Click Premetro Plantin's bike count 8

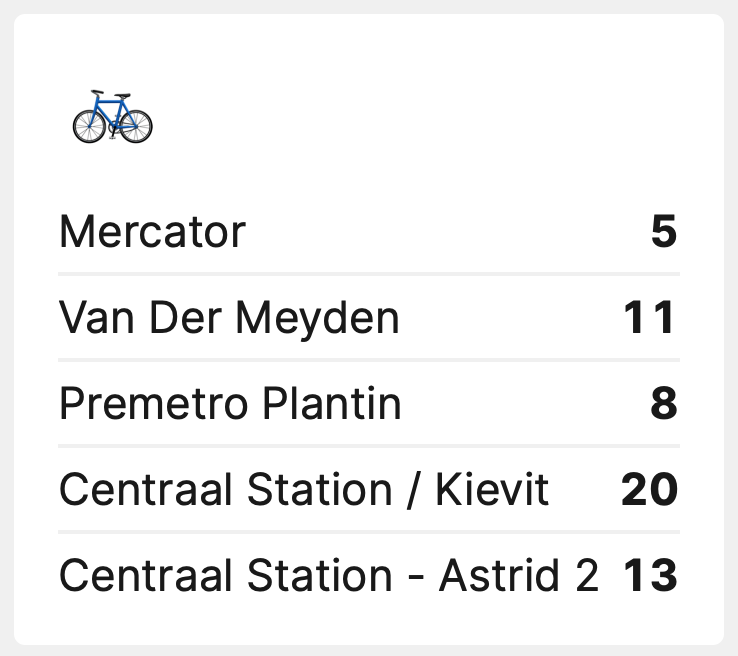tap(664, 405)
